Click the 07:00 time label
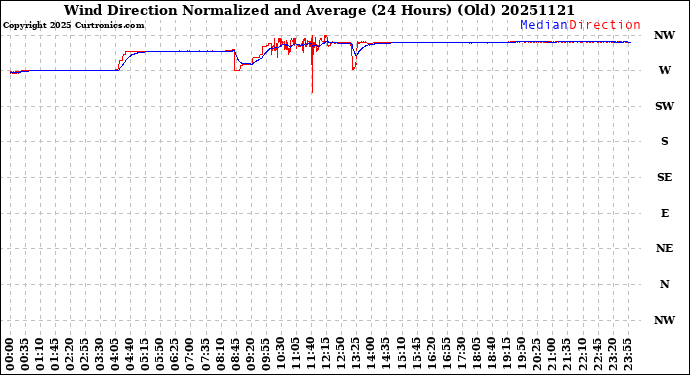 pyautogui.click(x=190, y=355)
